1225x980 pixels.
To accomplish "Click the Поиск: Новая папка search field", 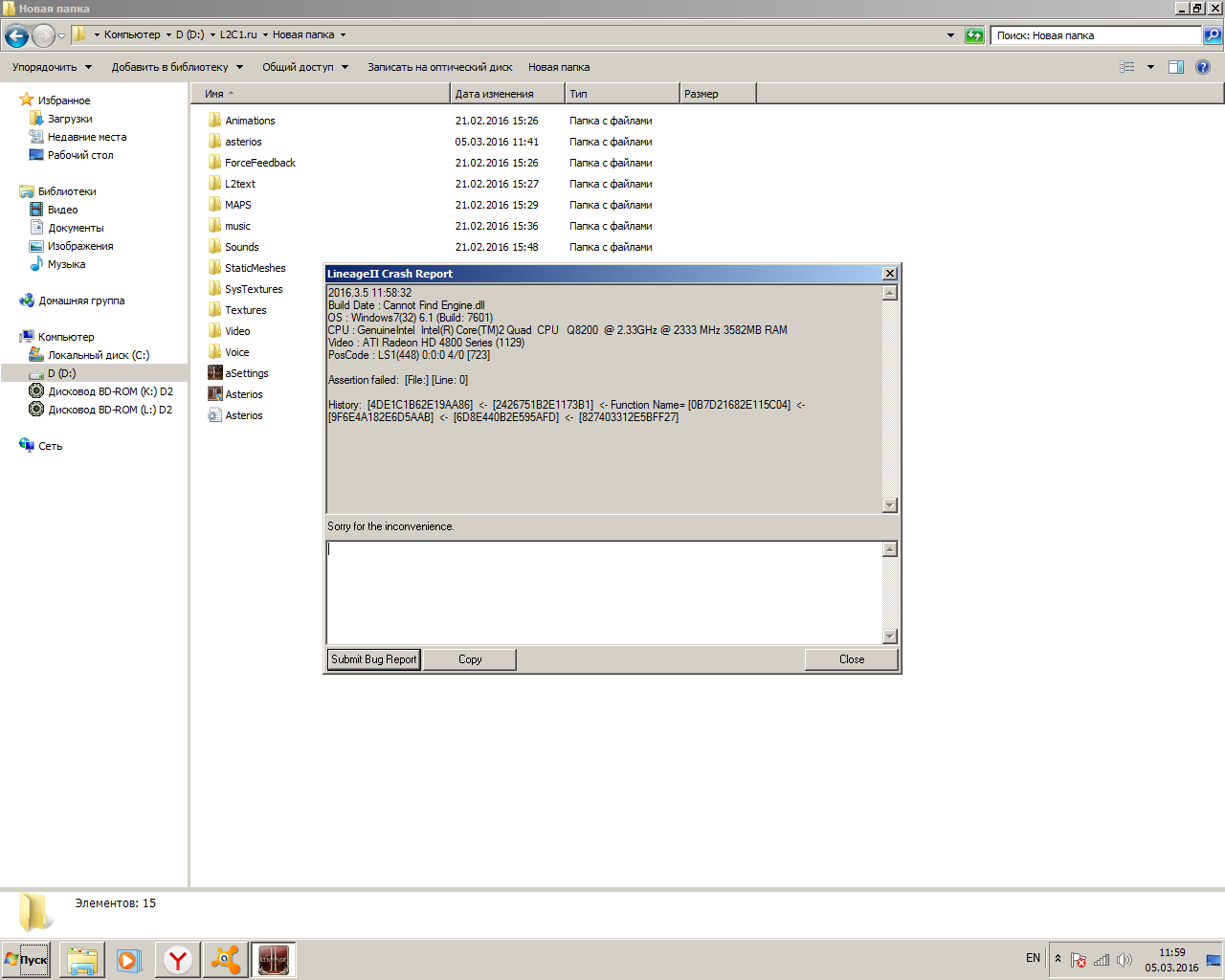I will pyautogui.click(x=1096, y=35).
